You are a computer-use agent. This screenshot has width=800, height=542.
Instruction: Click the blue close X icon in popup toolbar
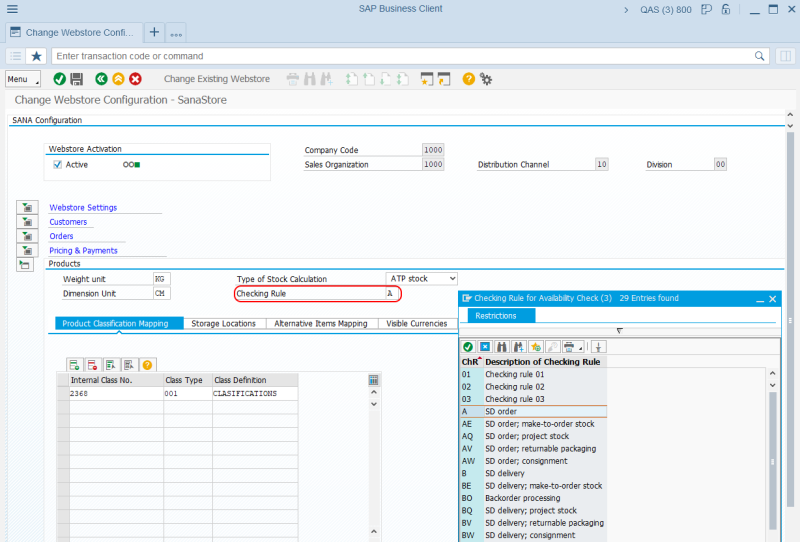point(485,347)
